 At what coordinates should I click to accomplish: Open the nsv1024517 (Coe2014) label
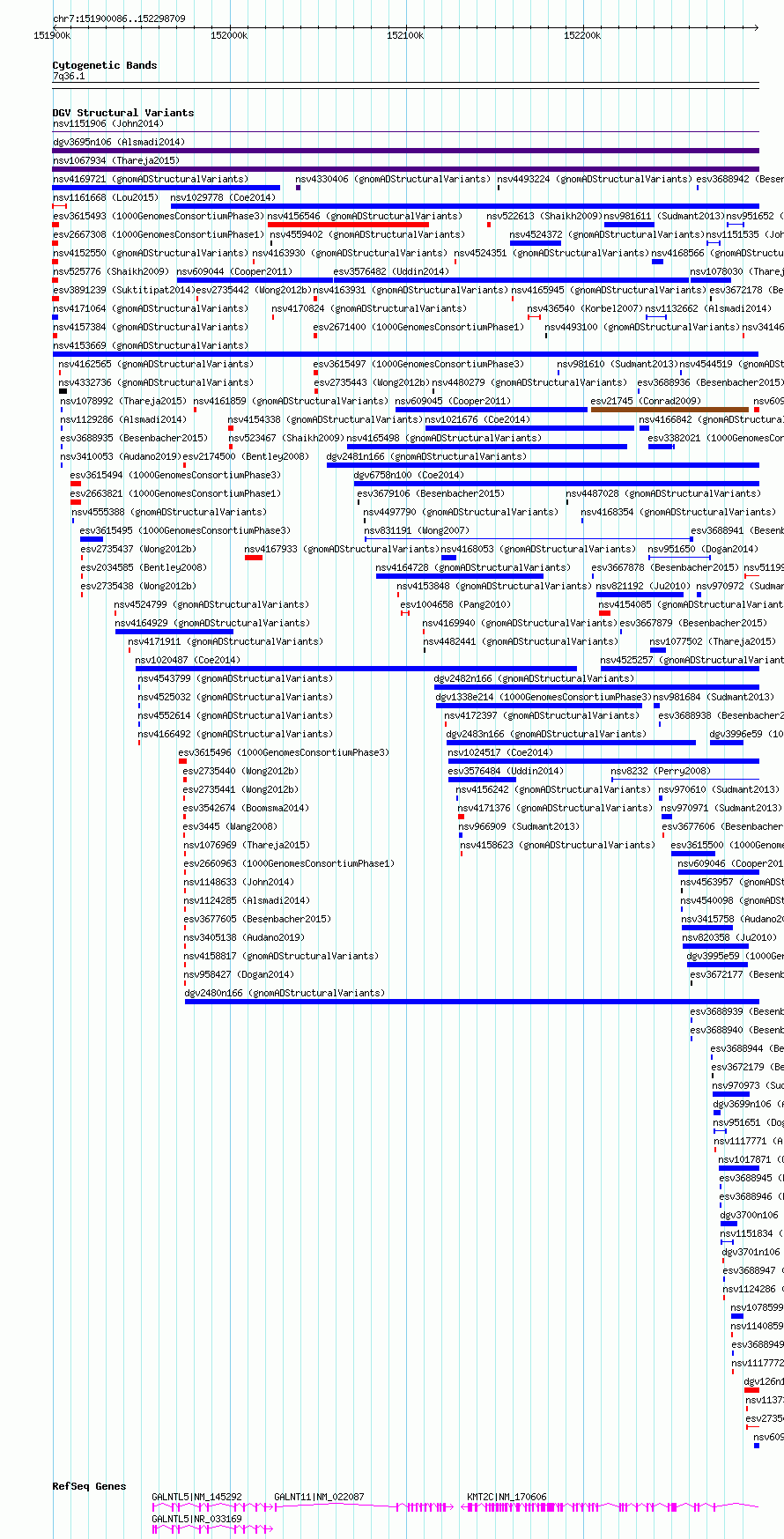[x=500, y=752]
